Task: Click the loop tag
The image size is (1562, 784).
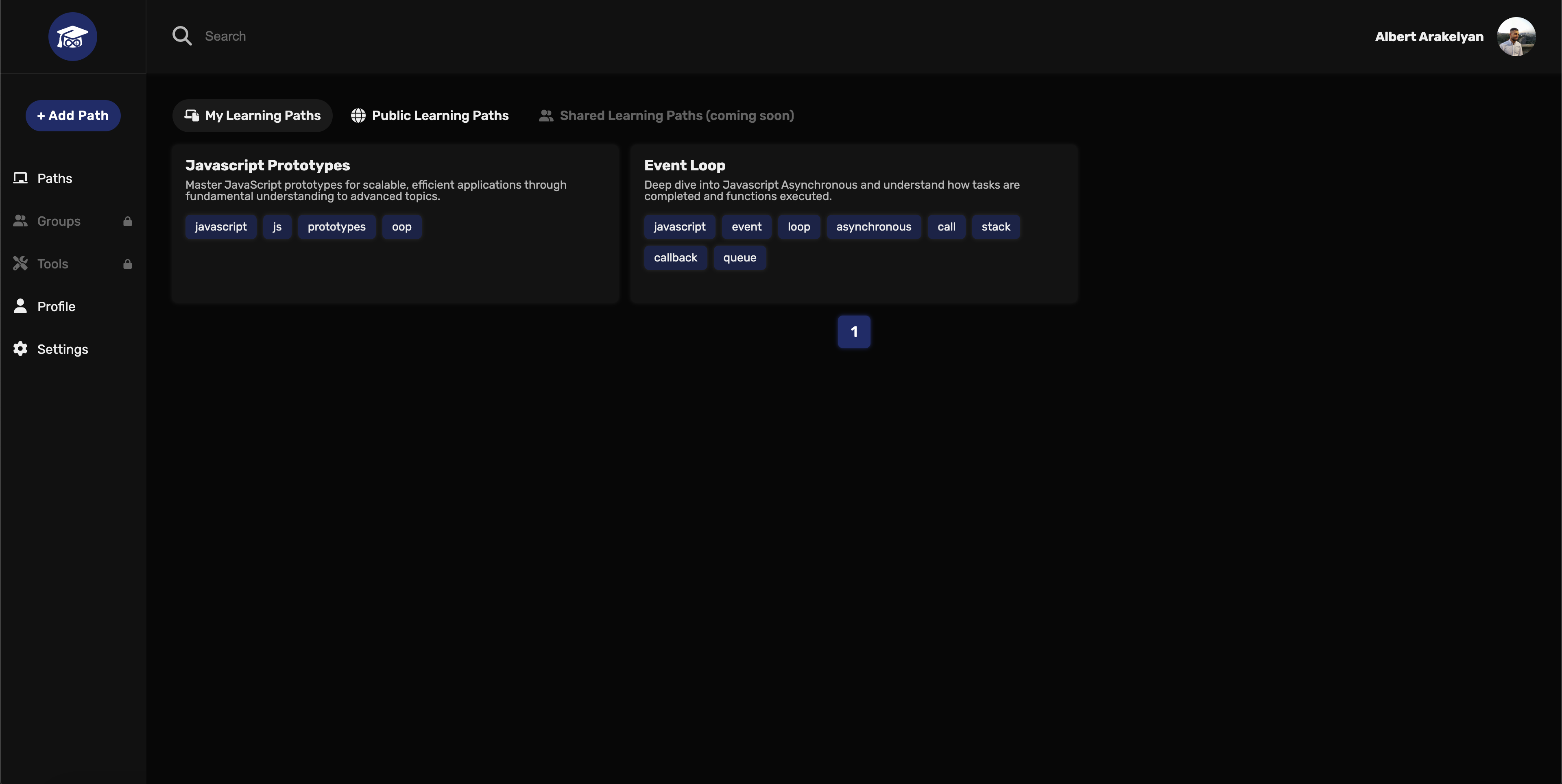Action: [798, 227]
